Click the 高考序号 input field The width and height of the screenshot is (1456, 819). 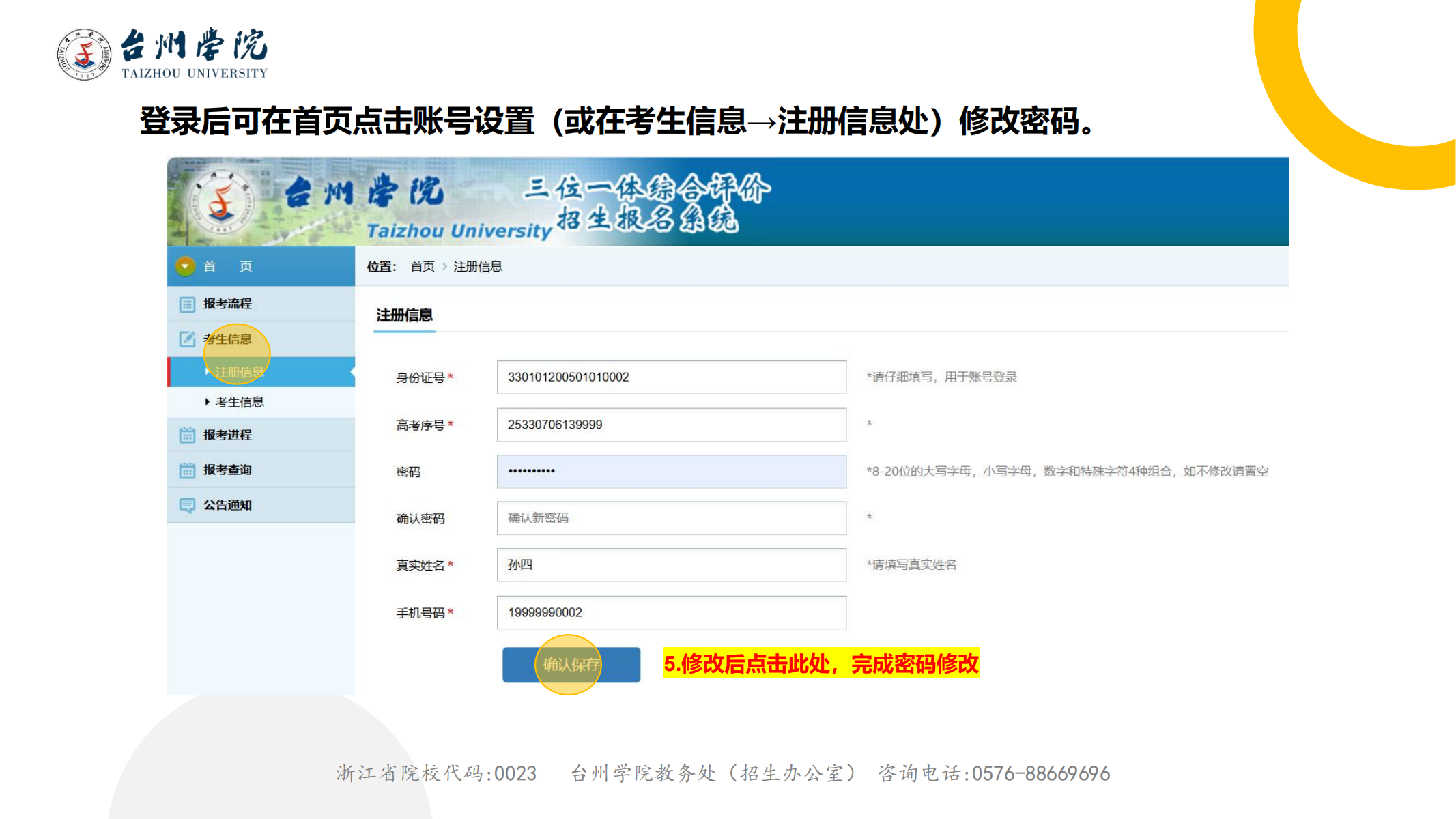(x=672, y=425)
